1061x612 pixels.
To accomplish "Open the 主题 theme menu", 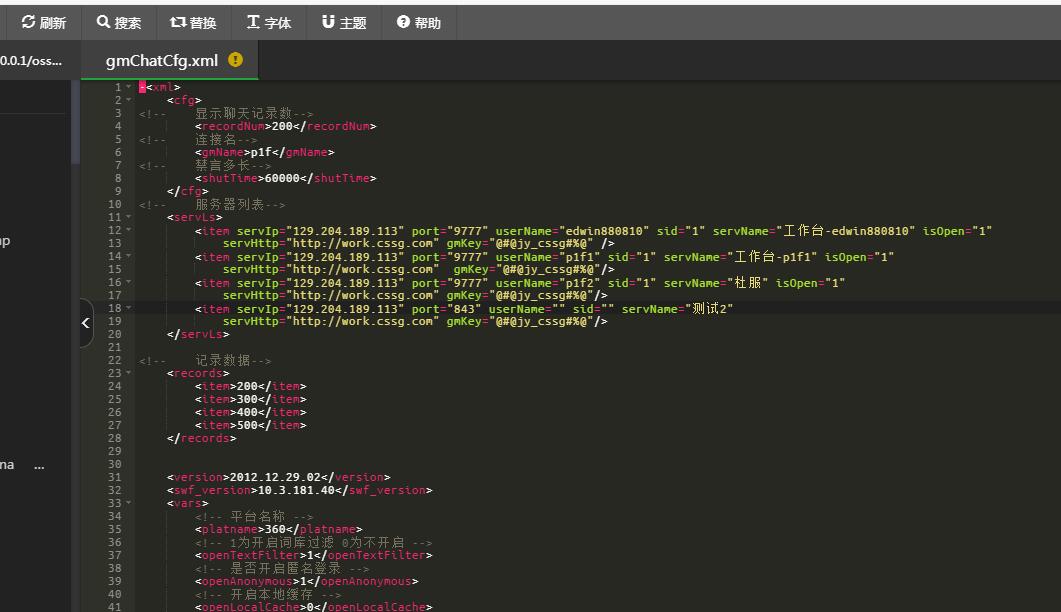I will coord(344,22).
